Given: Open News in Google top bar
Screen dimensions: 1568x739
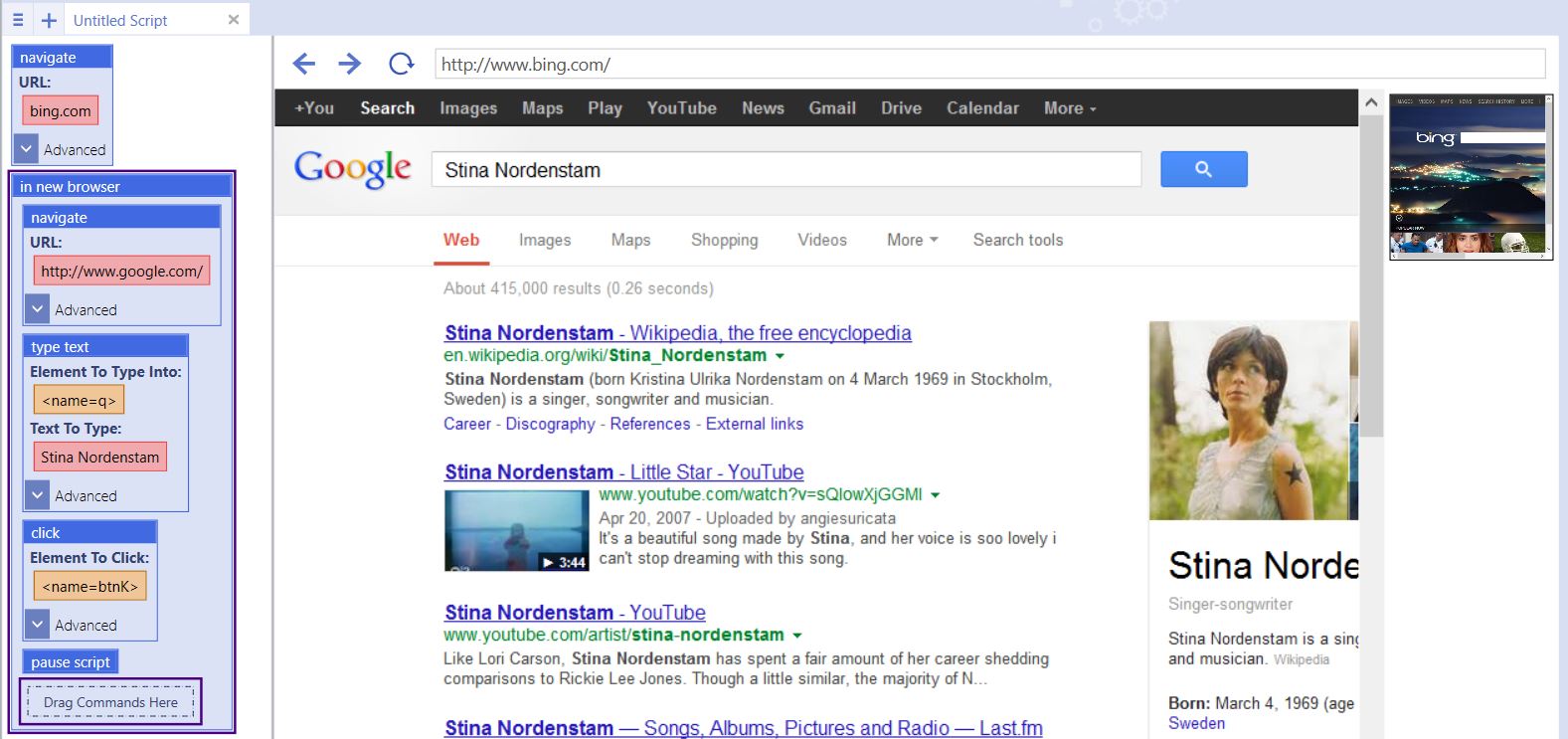Looking at the screenshot, I should (763, 108).
